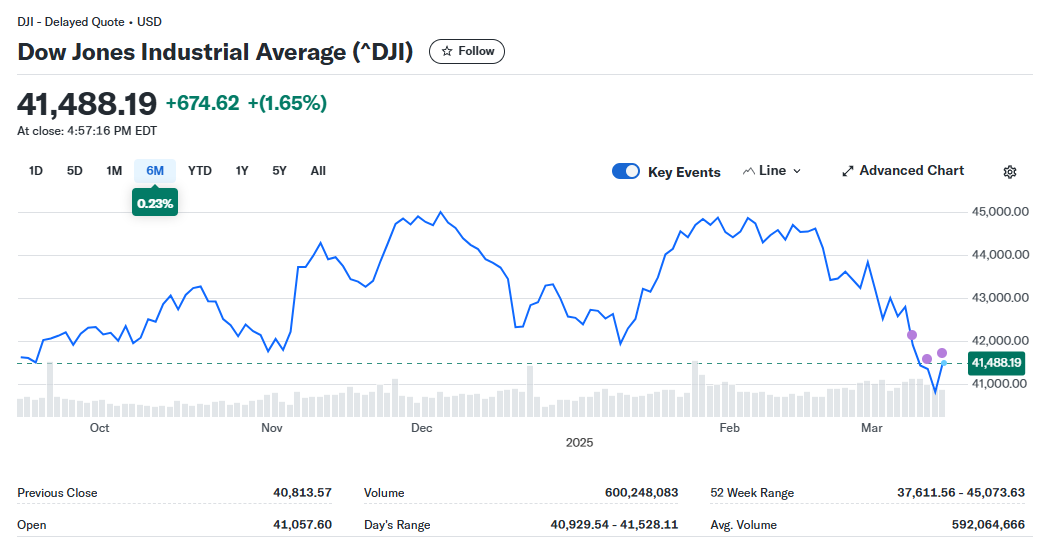
Task: Click the green 41,488.19 price label on axis
Action: [996, 363]
